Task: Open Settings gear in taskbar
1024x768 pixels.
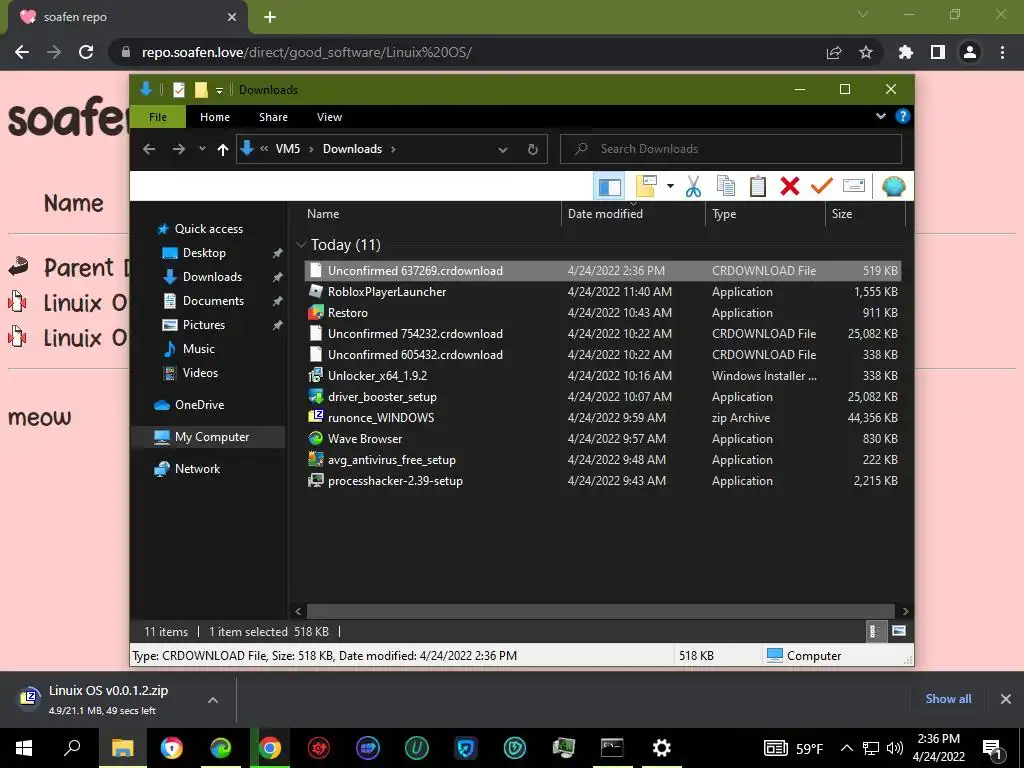Action: [x=661, y=748]
